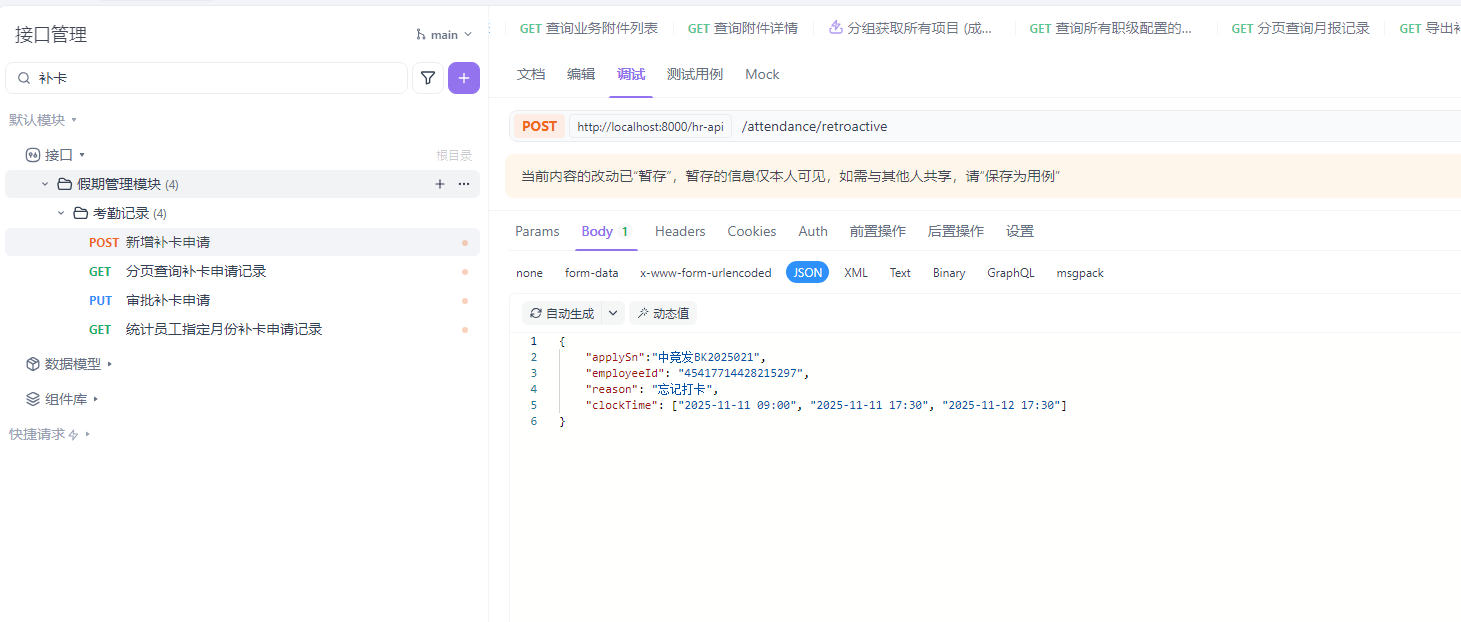Click the 动态值 magic wand button
Screen dimensions: 1461x622
pos(663,313)
